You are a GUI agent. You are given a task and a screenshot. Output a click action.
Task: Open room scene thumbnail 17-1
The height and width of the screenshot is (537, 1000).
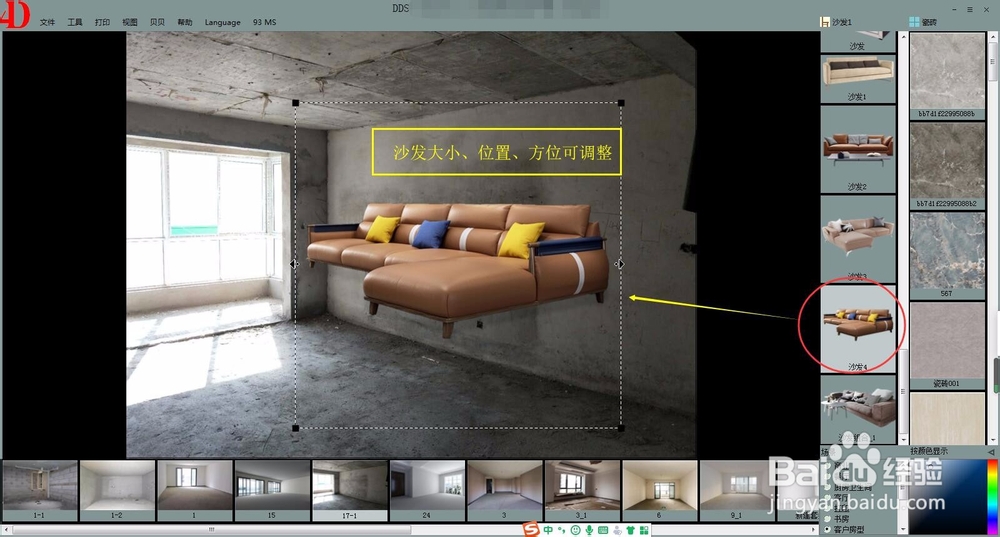coord(349,490)
